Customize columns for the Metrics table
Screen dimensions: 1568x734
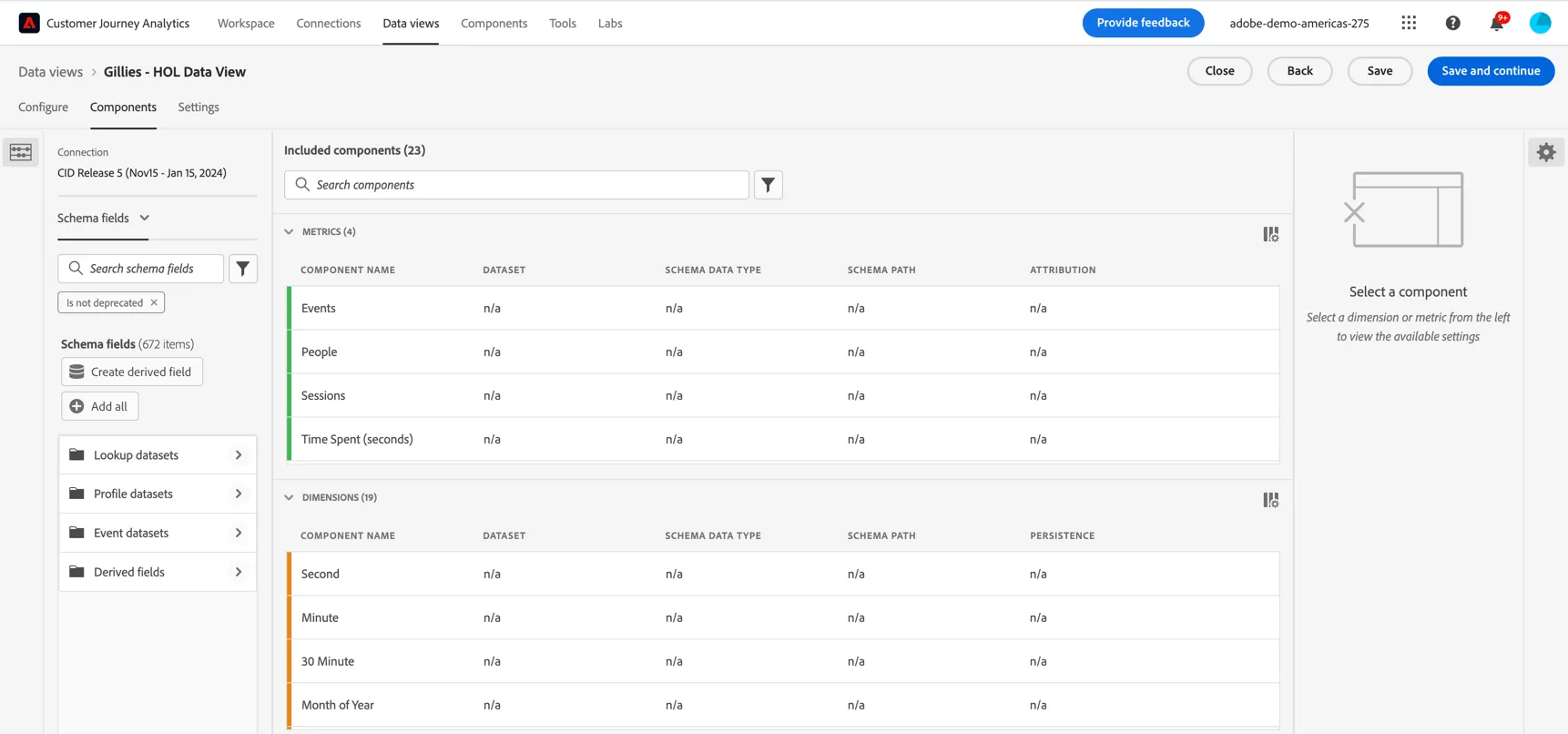click(x=1271, y=234)
